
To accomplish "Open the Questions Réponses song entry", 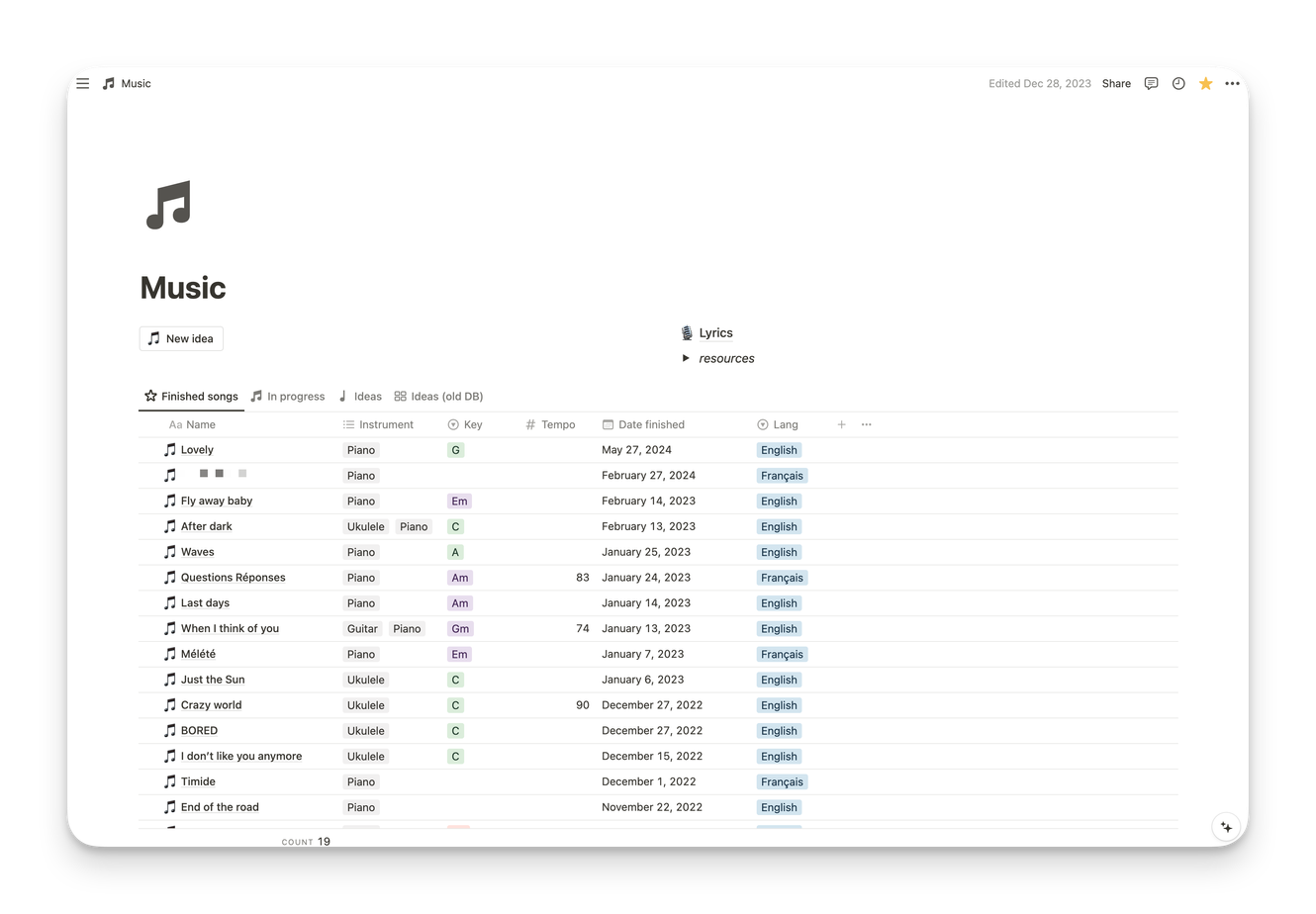I will 233,578.
